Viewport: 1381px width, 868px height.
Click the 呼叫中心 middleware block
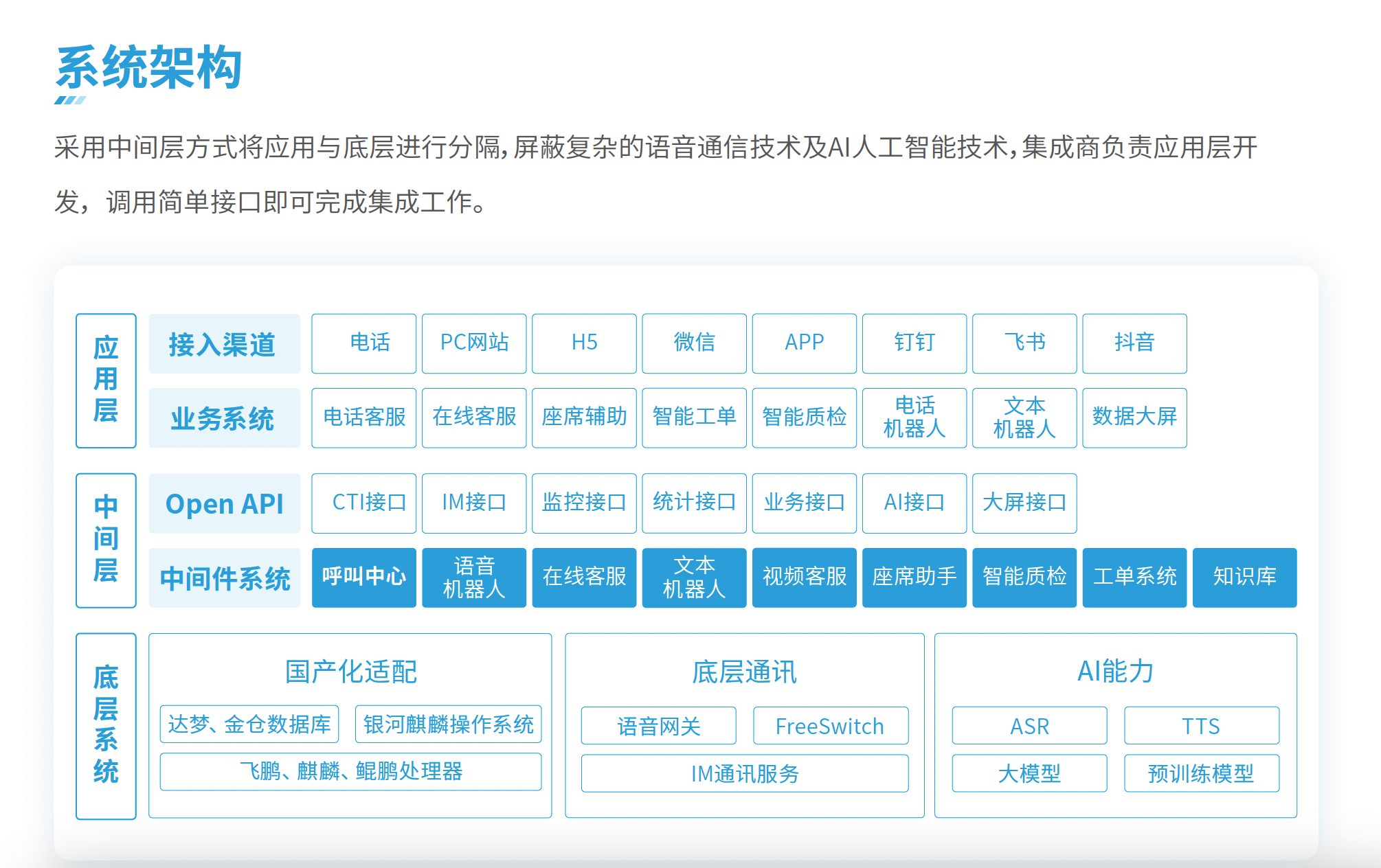[x=363, y=577]
